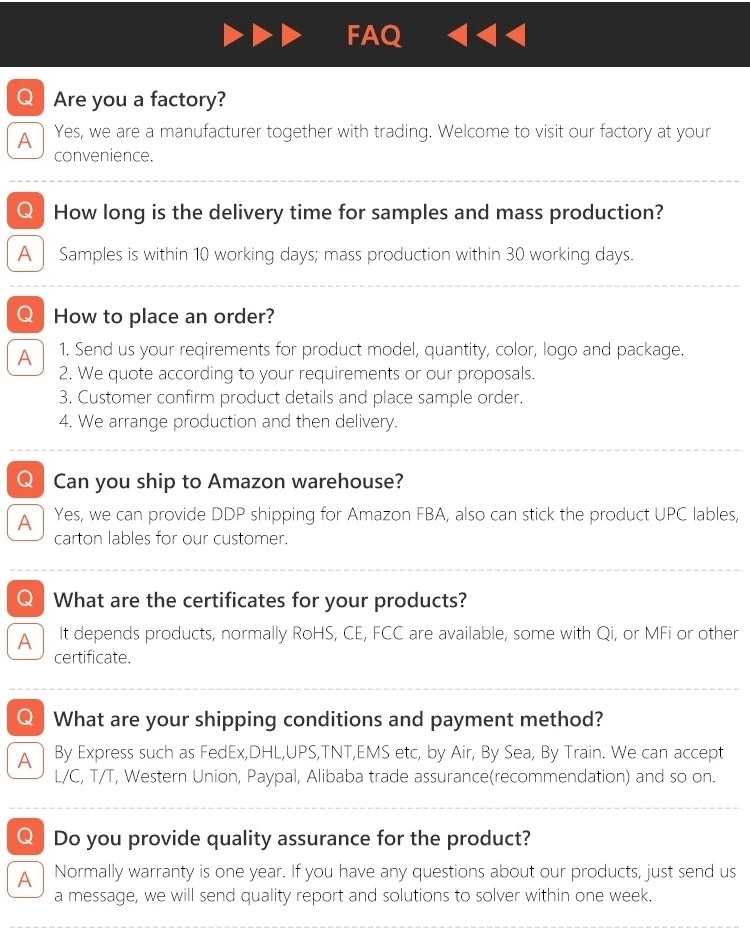The width and height of the screenshot is (750, 939).
Task: Click the A icon beside the order steps
Action: [x=25, y=357]
